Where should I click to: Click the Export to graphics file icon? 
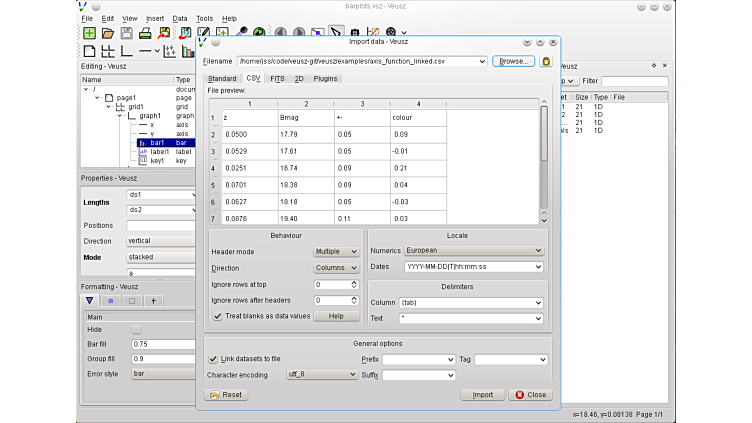pyautogui.click(x=164, y=33)
